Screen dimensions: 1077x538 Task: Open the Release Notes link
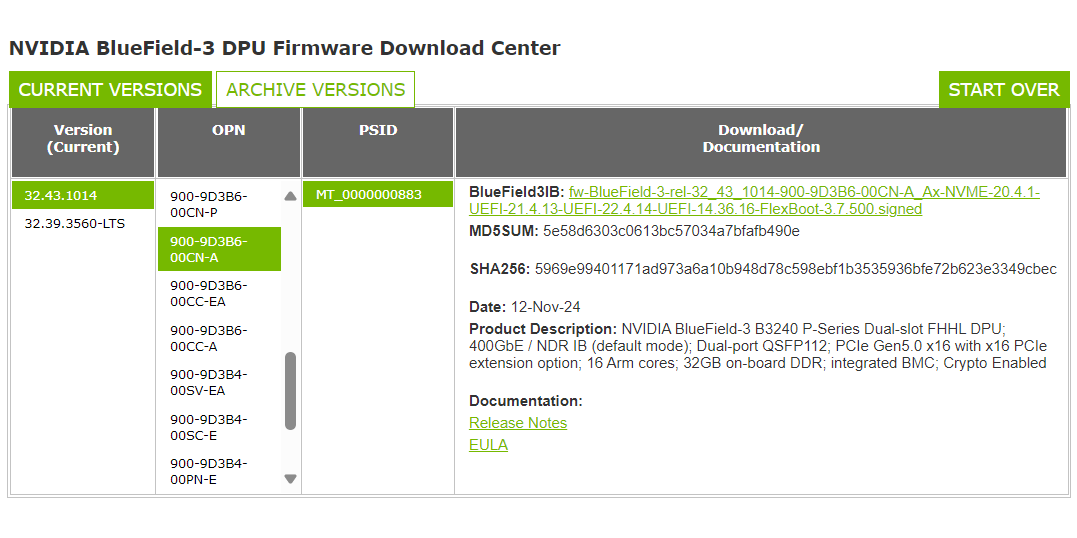point(518,423)
